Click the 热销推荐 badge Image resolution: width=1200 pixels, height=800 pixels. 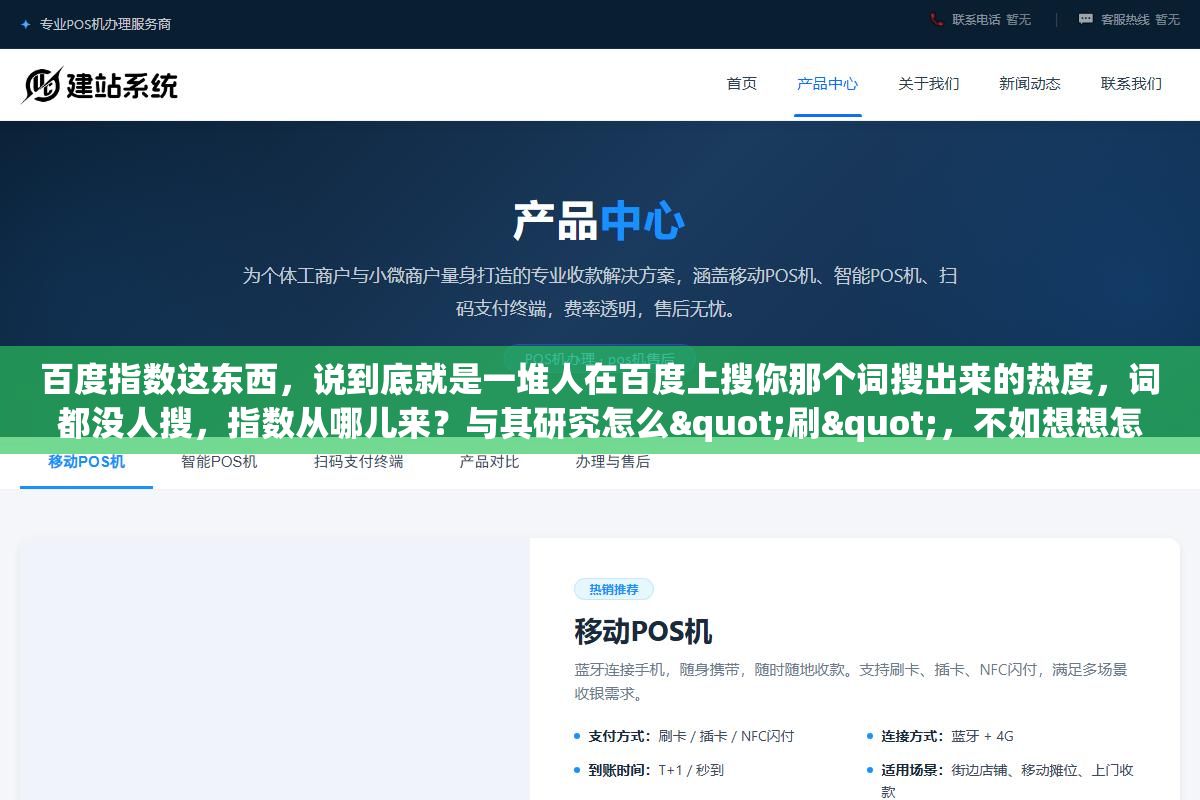614,589
